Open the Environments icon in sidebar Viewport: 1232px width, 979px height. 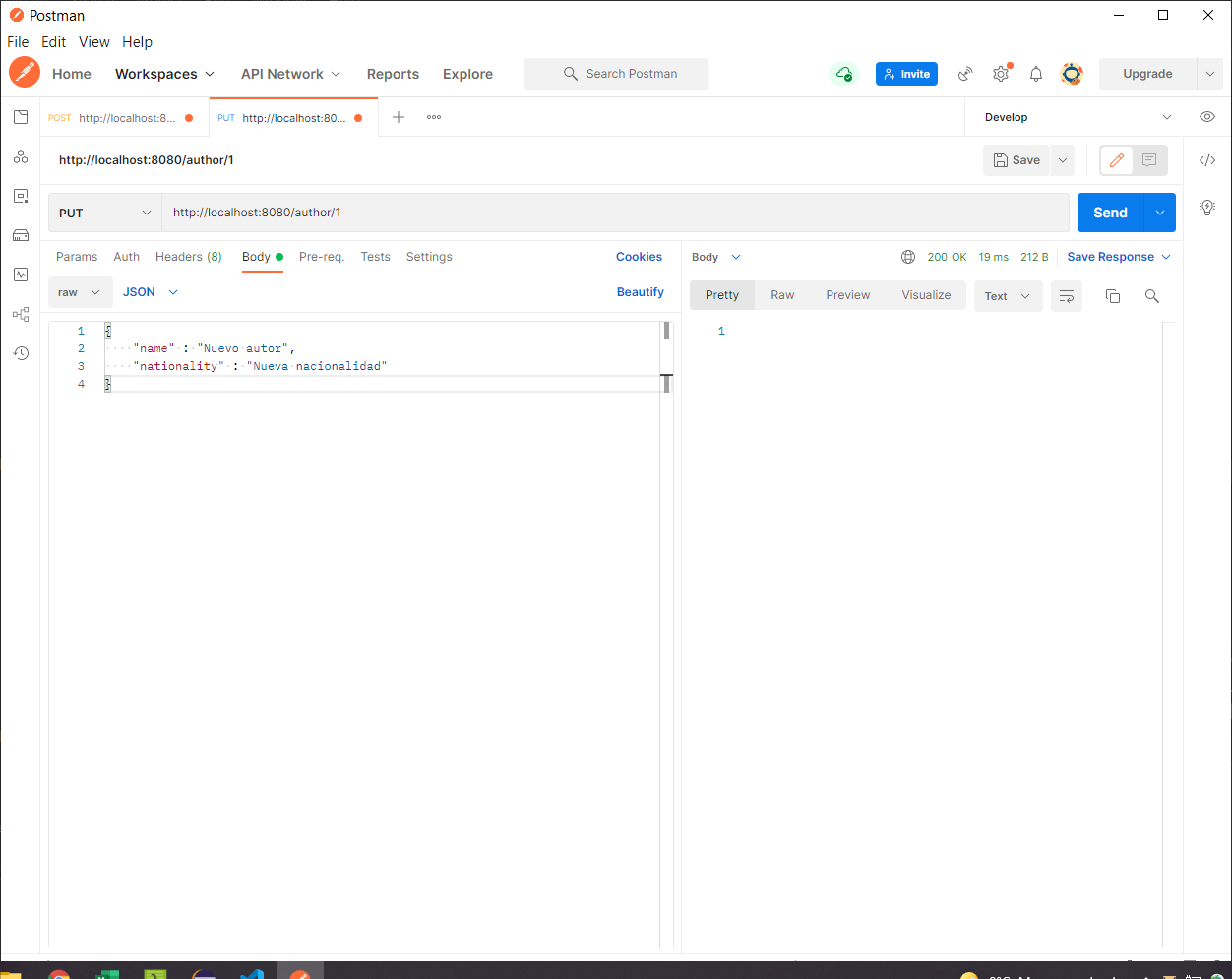click(x=21, y=196)
